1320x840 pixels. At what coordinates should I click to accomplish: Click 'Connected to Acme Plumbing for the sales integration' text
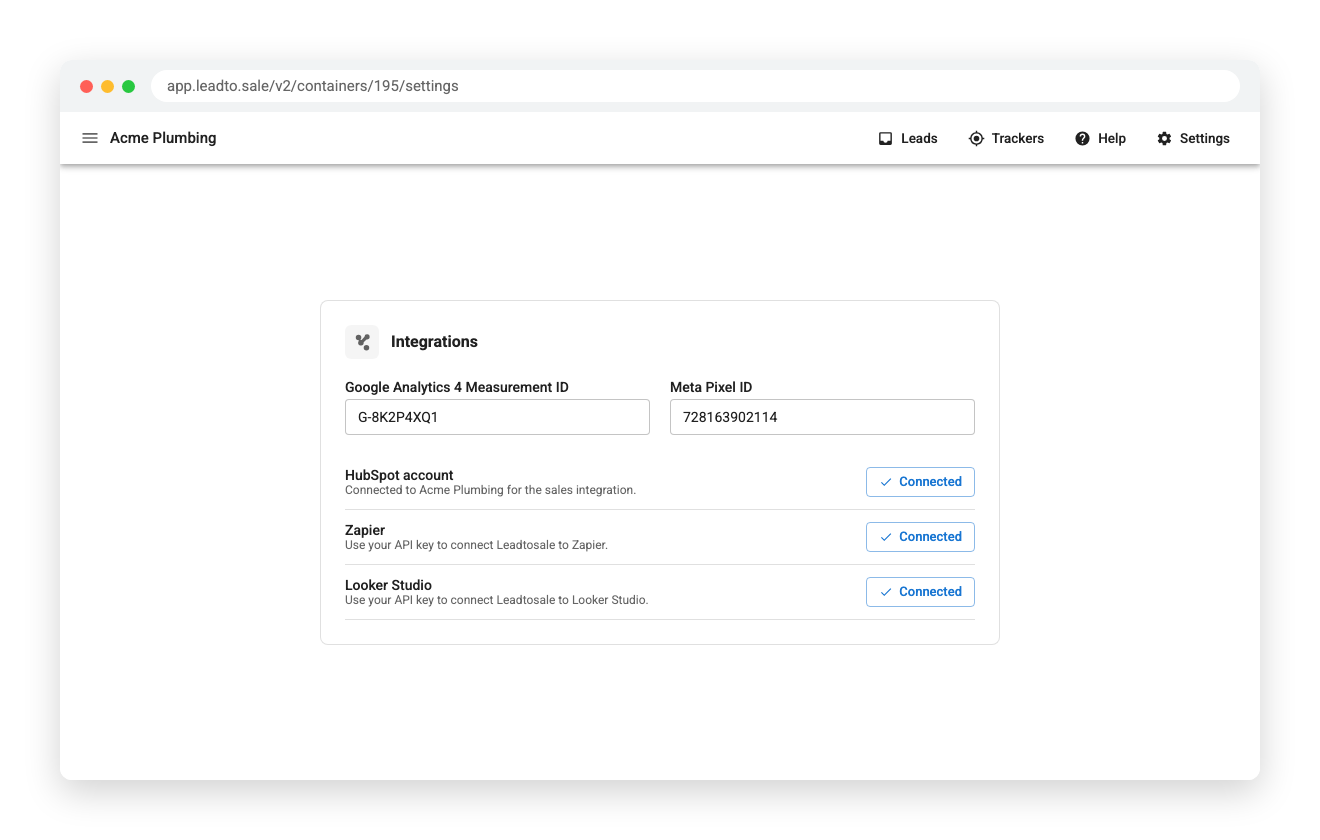pyautogui.click(x=490, y=490)
